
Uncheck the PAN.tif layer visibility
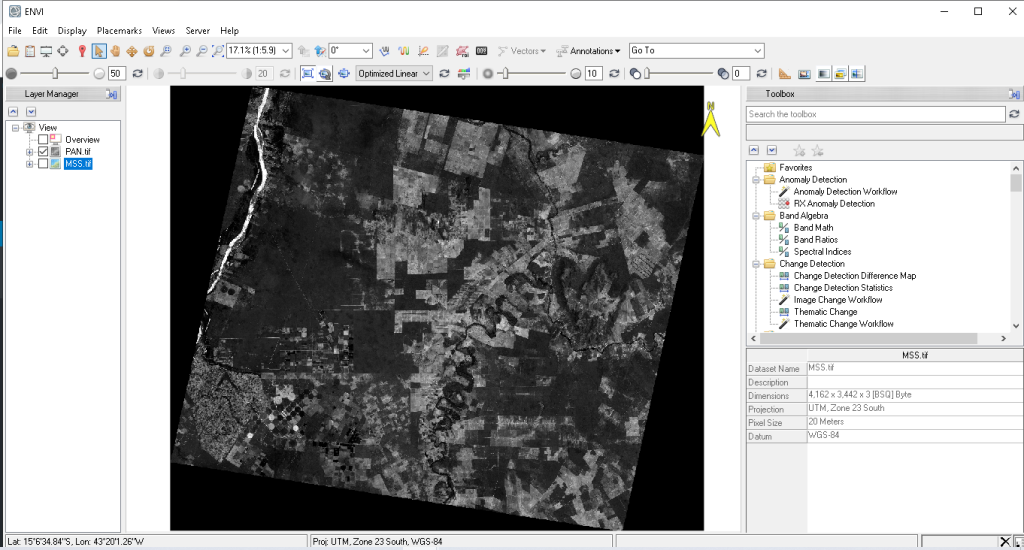click(43, 152)
